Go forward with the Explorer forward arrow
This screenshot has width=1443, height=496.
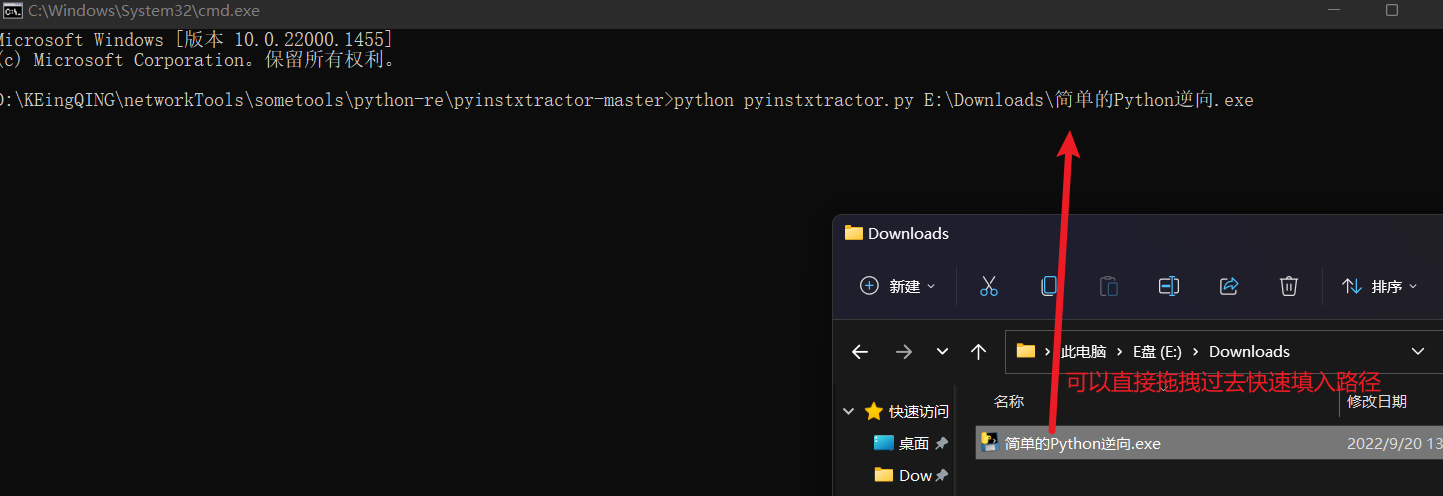coord(904,351)
